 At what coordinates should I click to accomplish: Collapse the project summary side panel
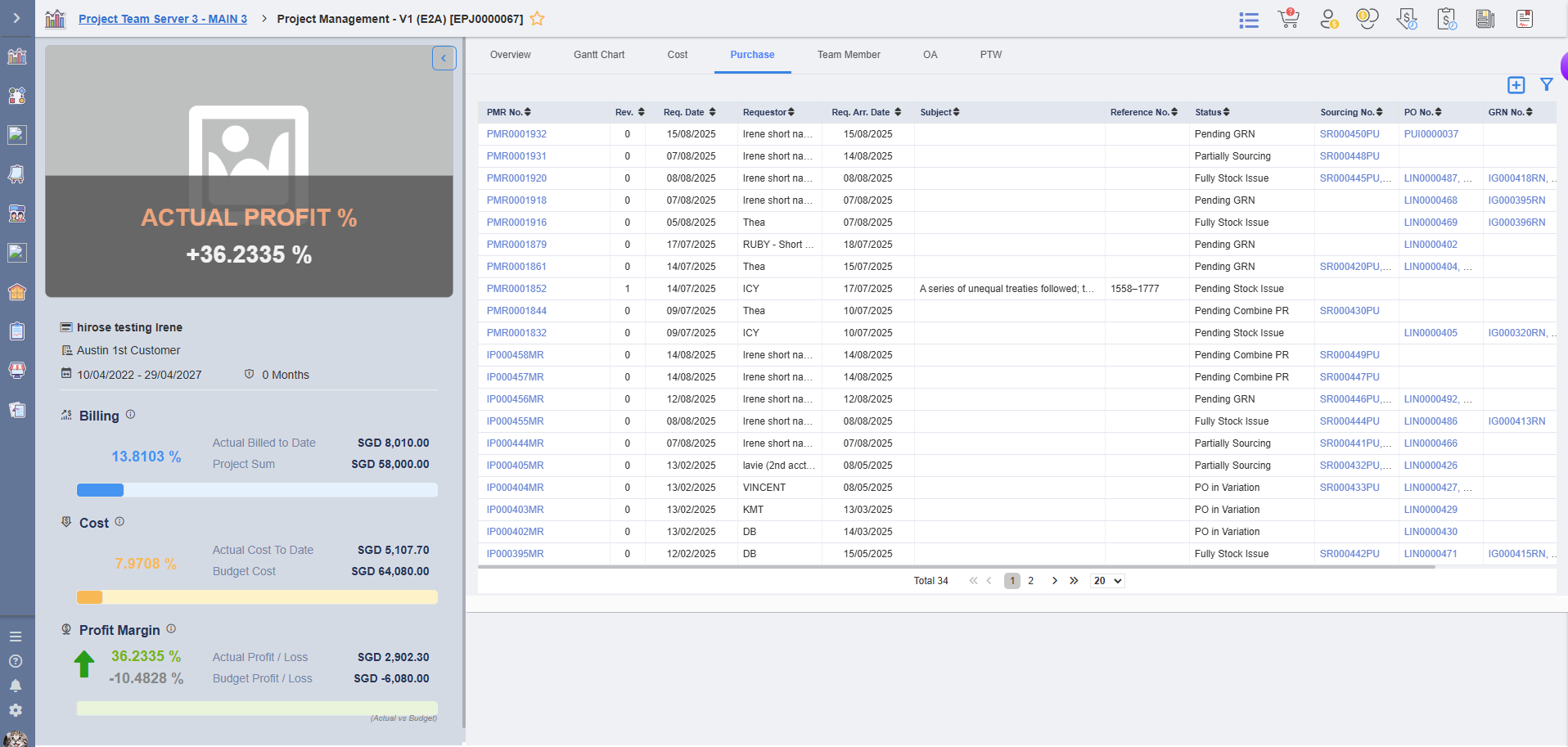coord(444,58)
